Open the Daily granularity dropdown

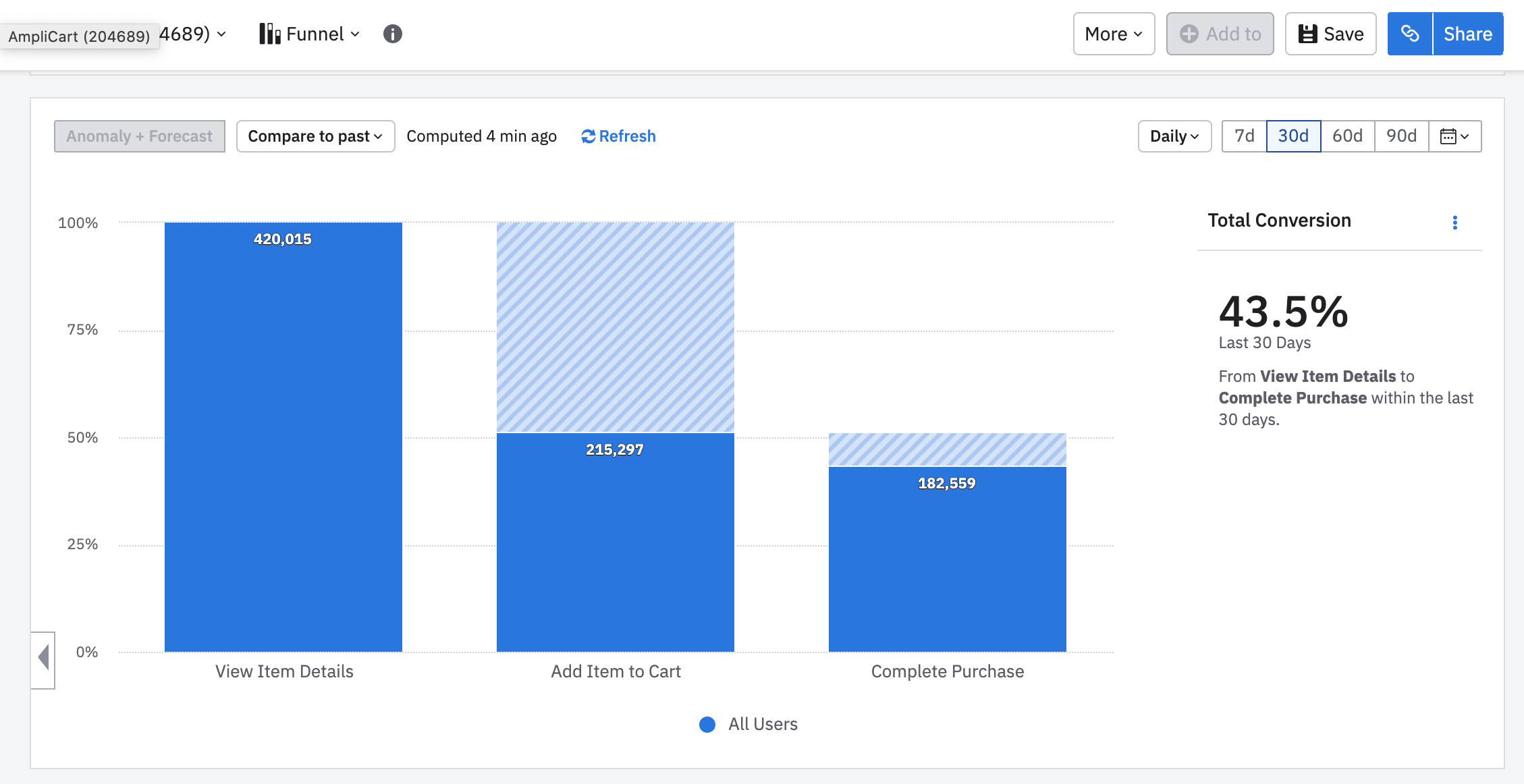(x=1174, y=136)
